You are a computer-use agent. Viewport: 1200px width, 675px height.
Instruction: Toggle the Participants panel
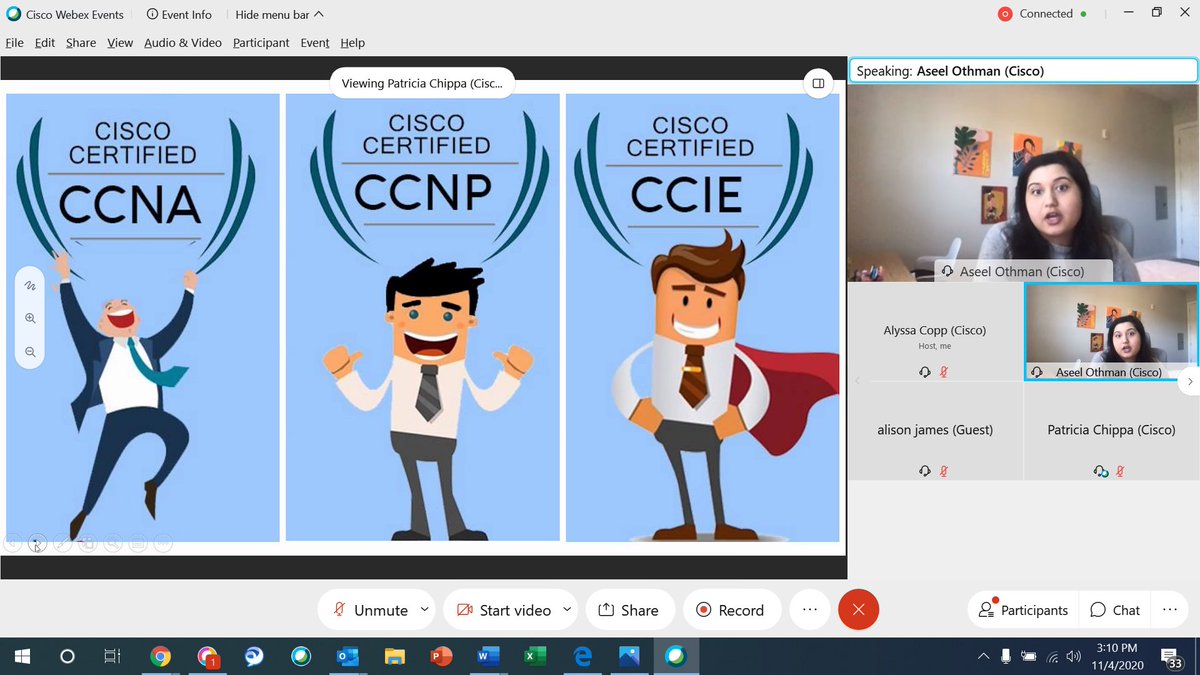(x=1024, y=610)
